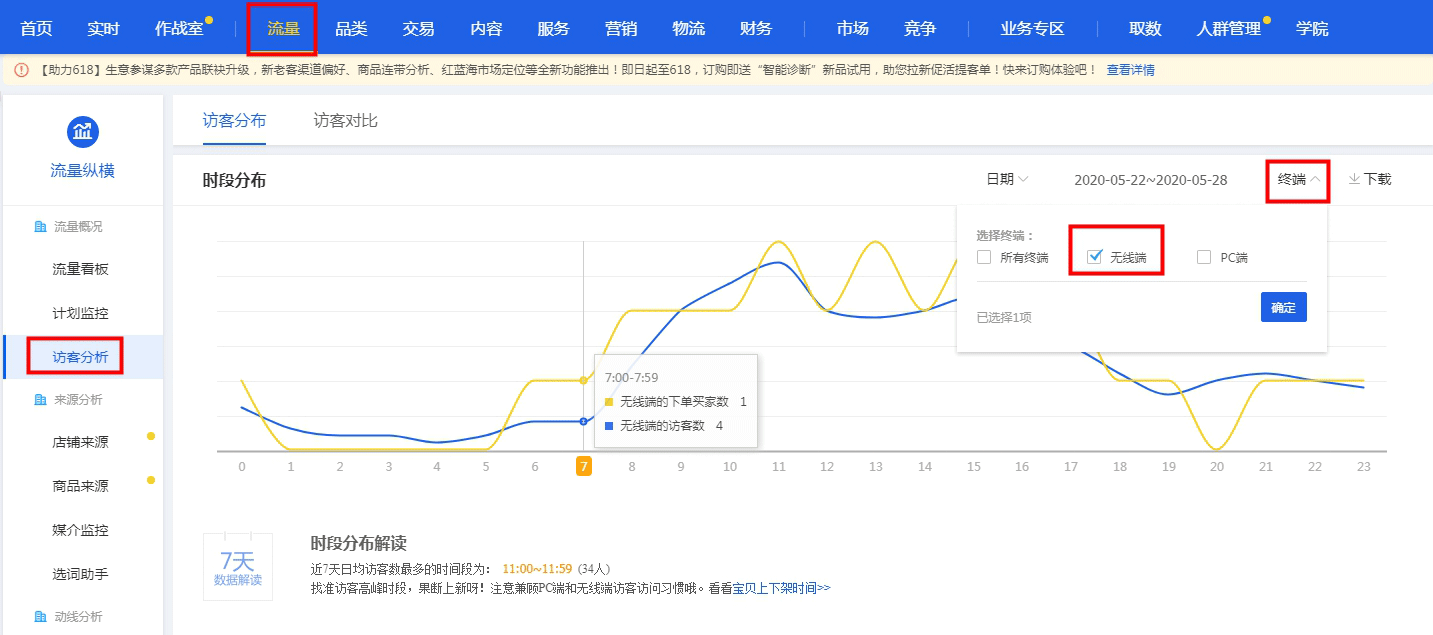Check the 所有终端 checkbox
The height and width of the screenshot is (635, 1433).
984,257
